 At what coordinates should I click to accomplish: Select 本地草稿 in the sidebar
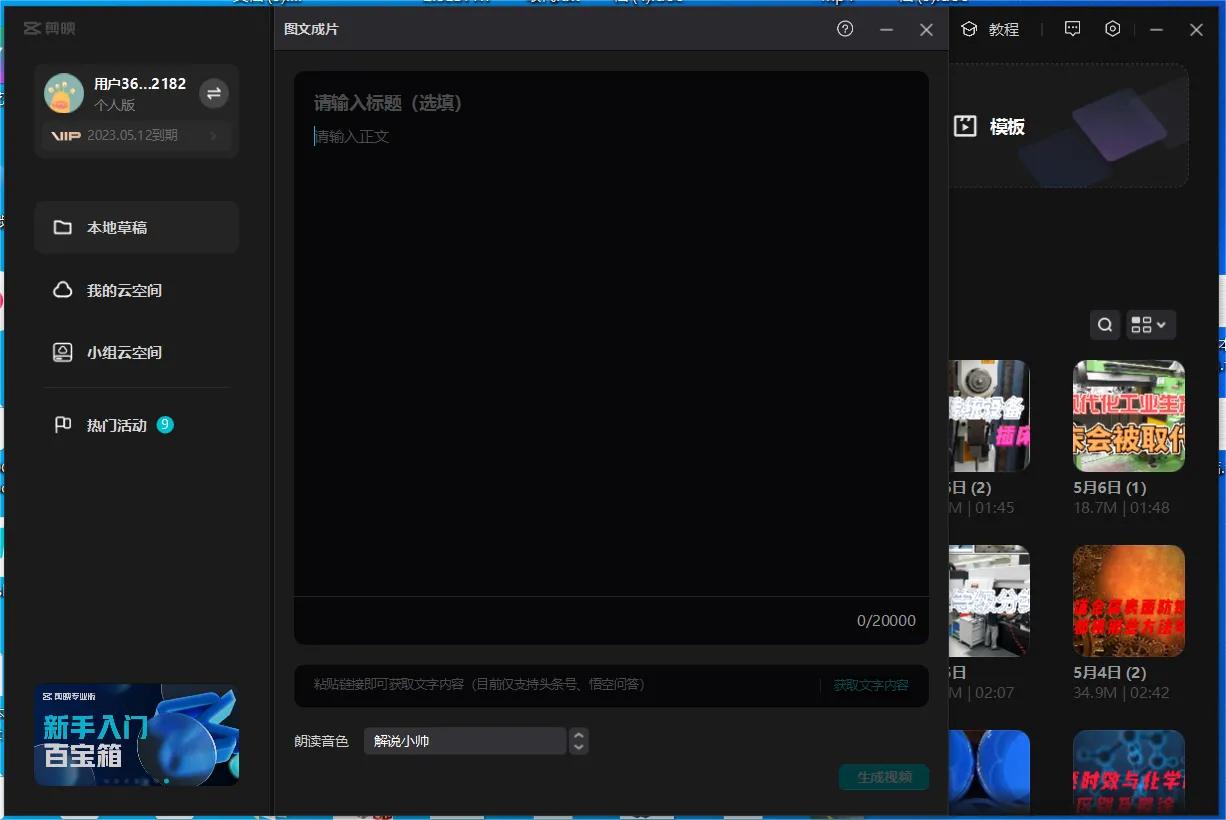click(x=136, y=227)
